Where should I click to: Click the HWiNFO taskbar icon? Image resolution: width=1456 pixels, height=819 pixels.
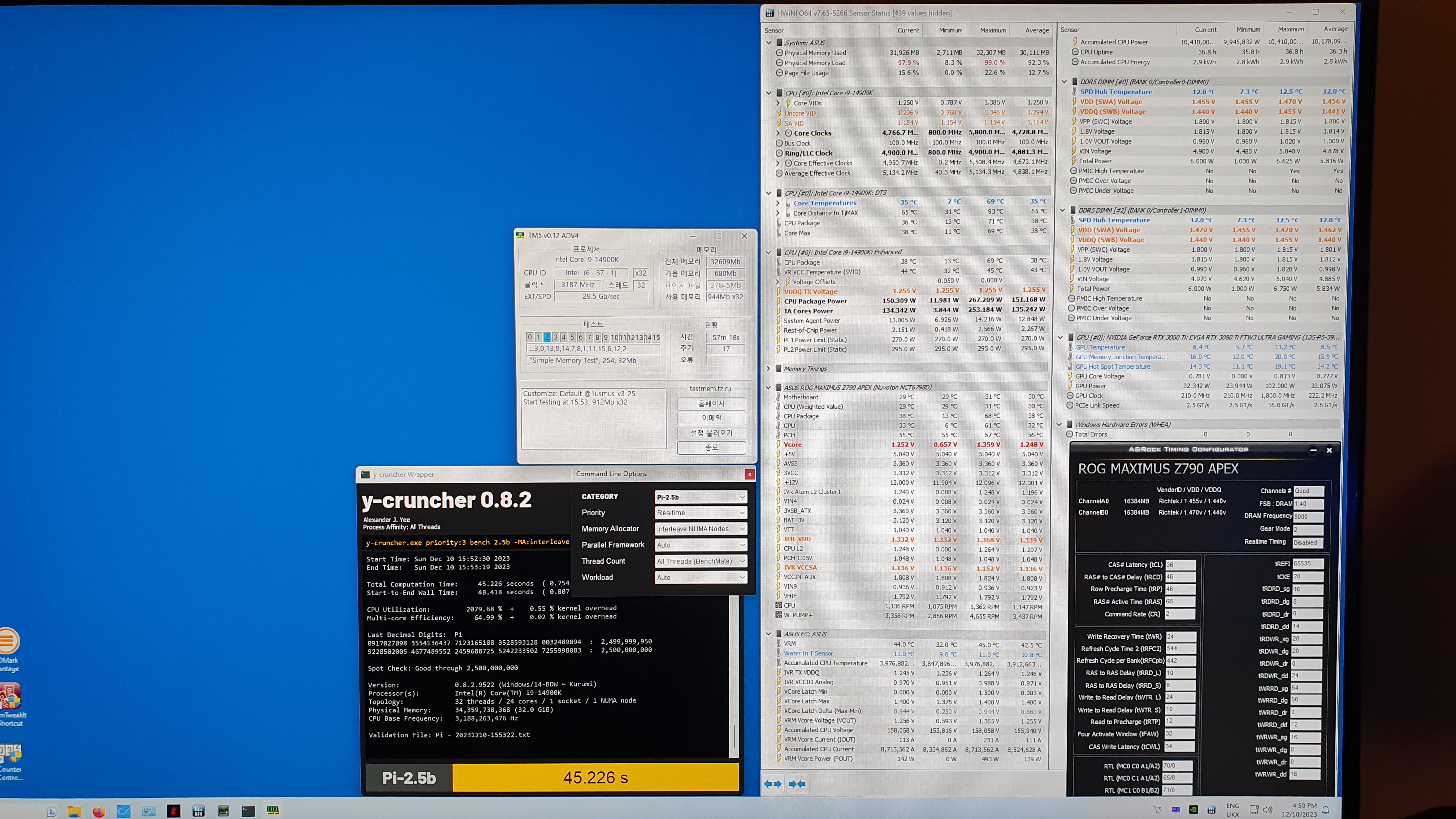click(198, 811)
